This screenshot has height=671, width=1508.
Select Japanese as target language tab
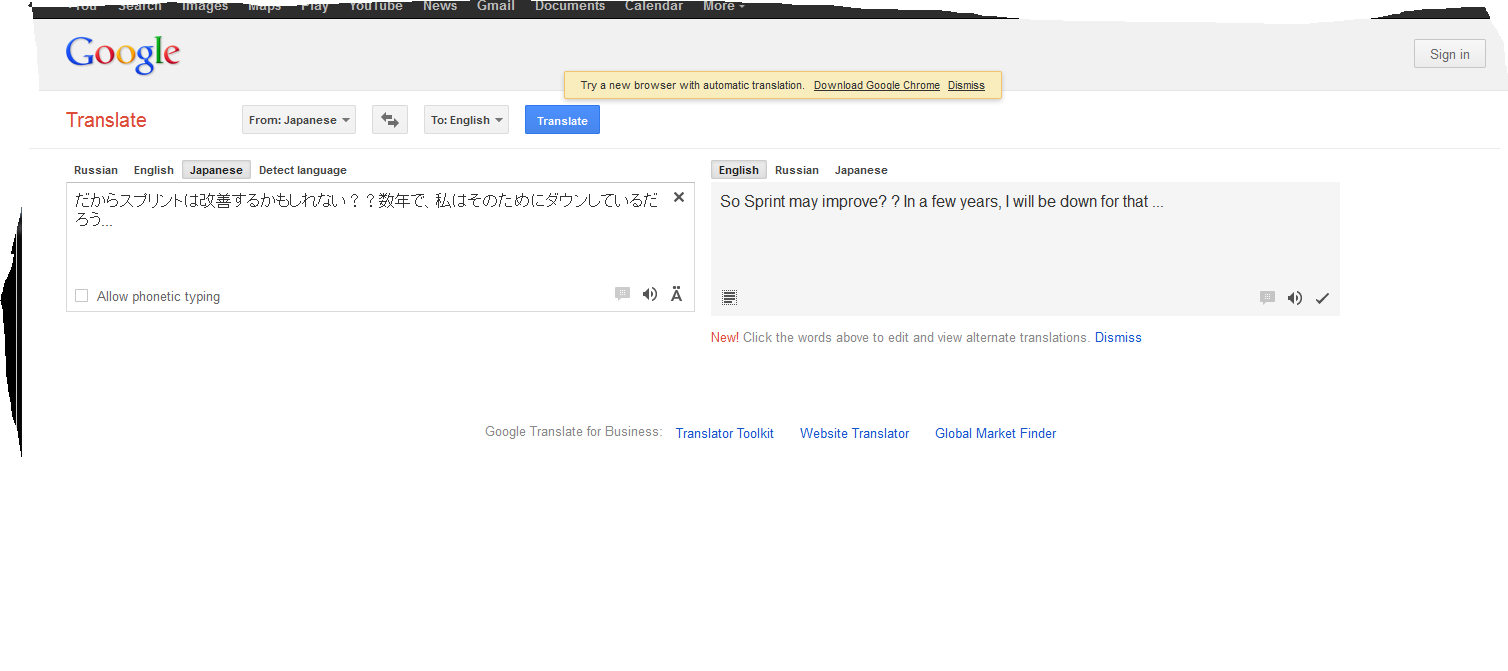861,170
